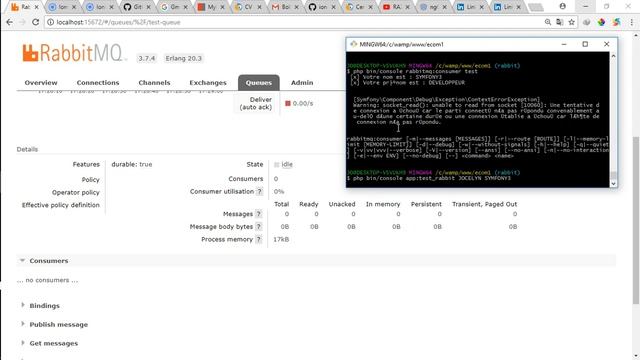Image resolution: width=640 pixels, height=360 pixels.
Task: Open help for Consumer utilisation
Action: [x=259, y=191]
